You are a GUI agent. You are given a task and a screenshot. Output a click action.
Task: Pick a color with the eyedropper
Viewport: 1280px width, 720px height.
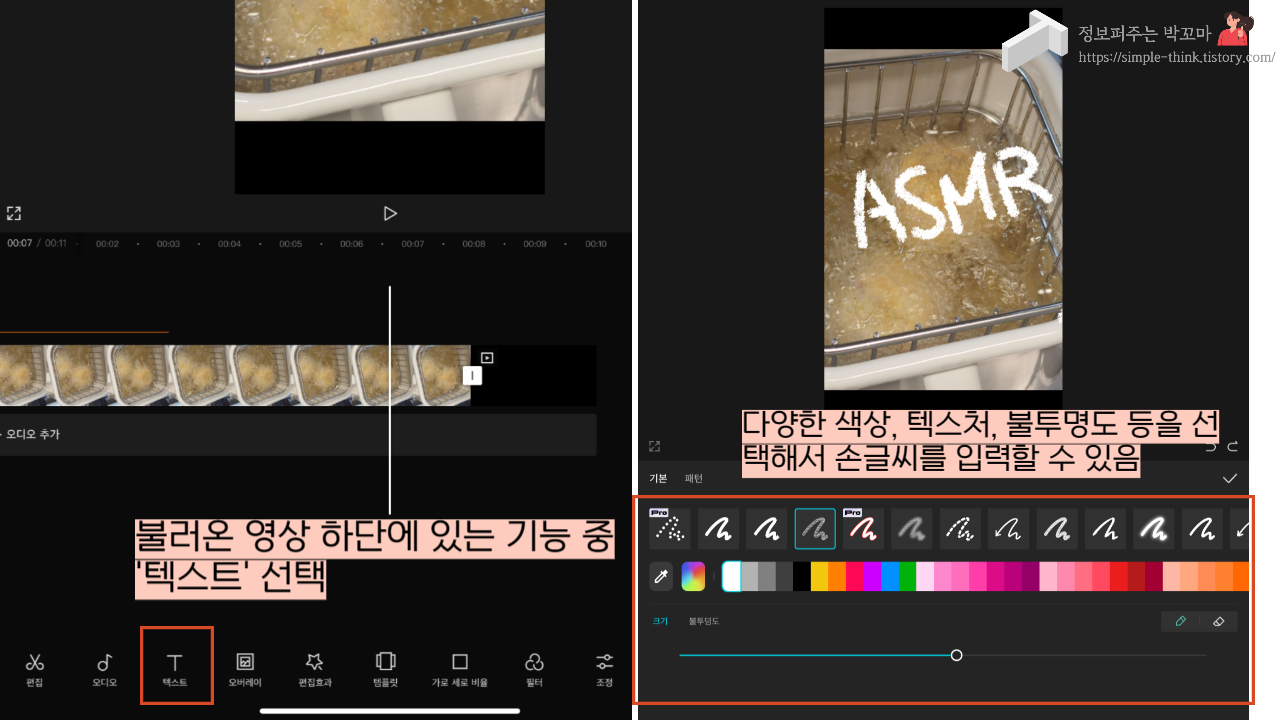point(661,576)
